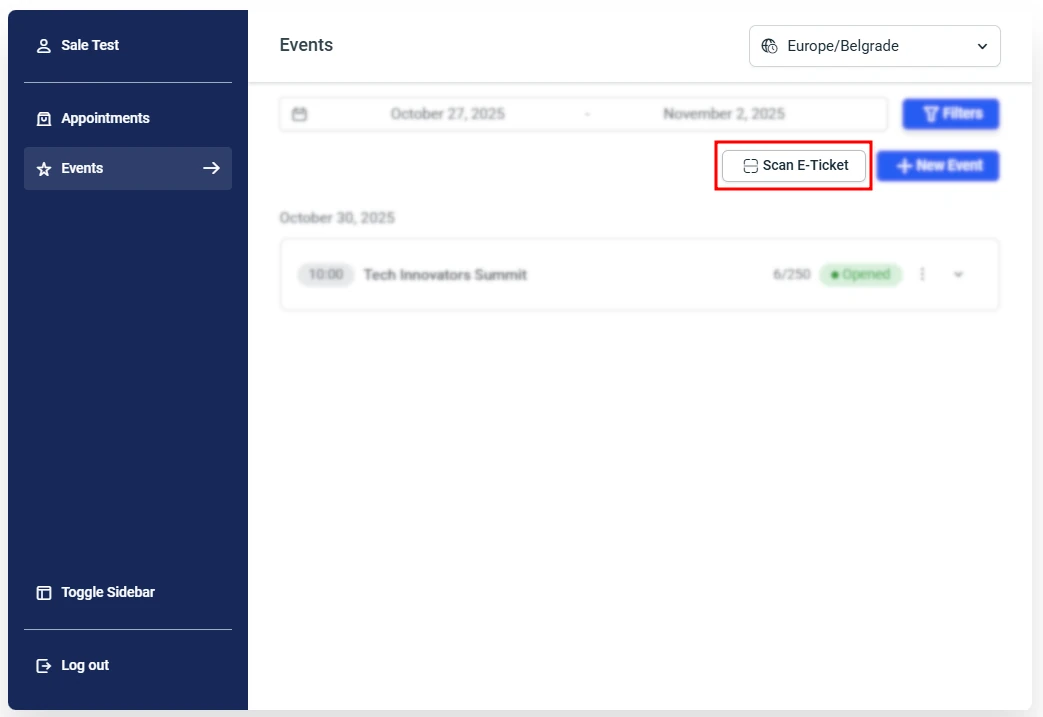Viewport: 1043px width, 717px height.
Task: Click the Log out icon in the sidebar
Action: coord(43,665)
